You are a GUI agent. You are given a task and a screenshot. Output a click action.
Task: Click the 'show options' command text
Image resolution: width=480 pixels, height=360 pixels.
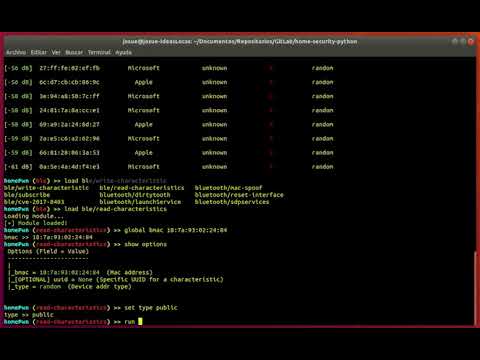(145, 244)
